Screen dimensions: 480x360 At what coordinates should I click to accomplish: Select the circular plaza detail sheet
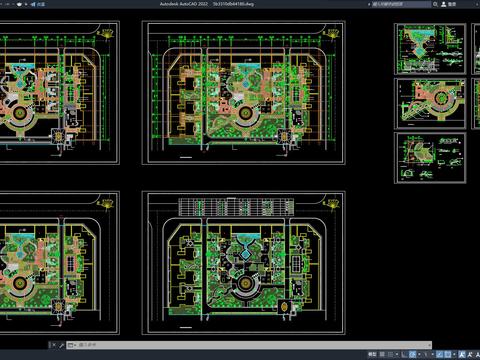click(x=430, y=103)
